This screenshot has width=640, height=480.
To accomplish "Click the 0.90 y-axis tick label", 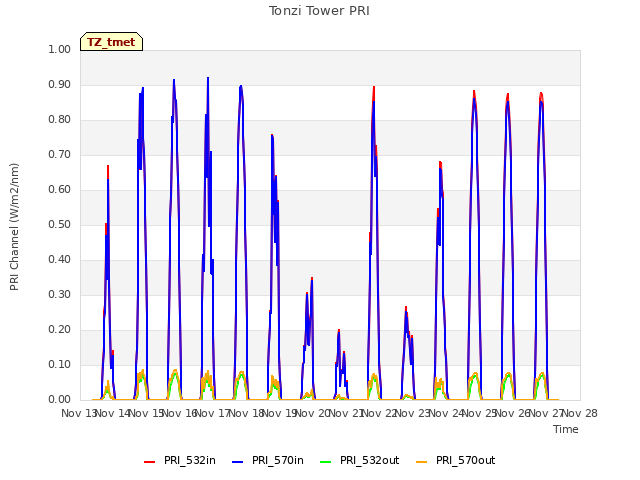I will point(60,84).
